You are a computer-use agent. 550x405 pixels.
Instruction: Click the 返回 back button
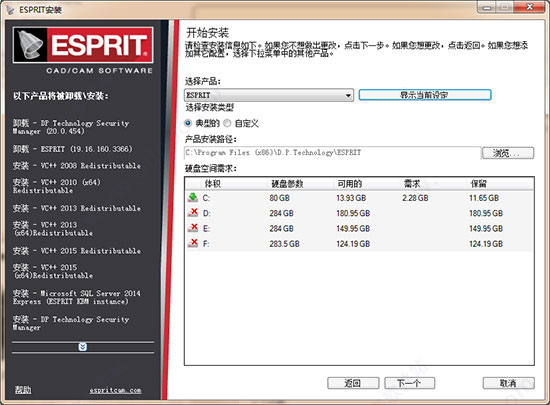click(353, 383)
